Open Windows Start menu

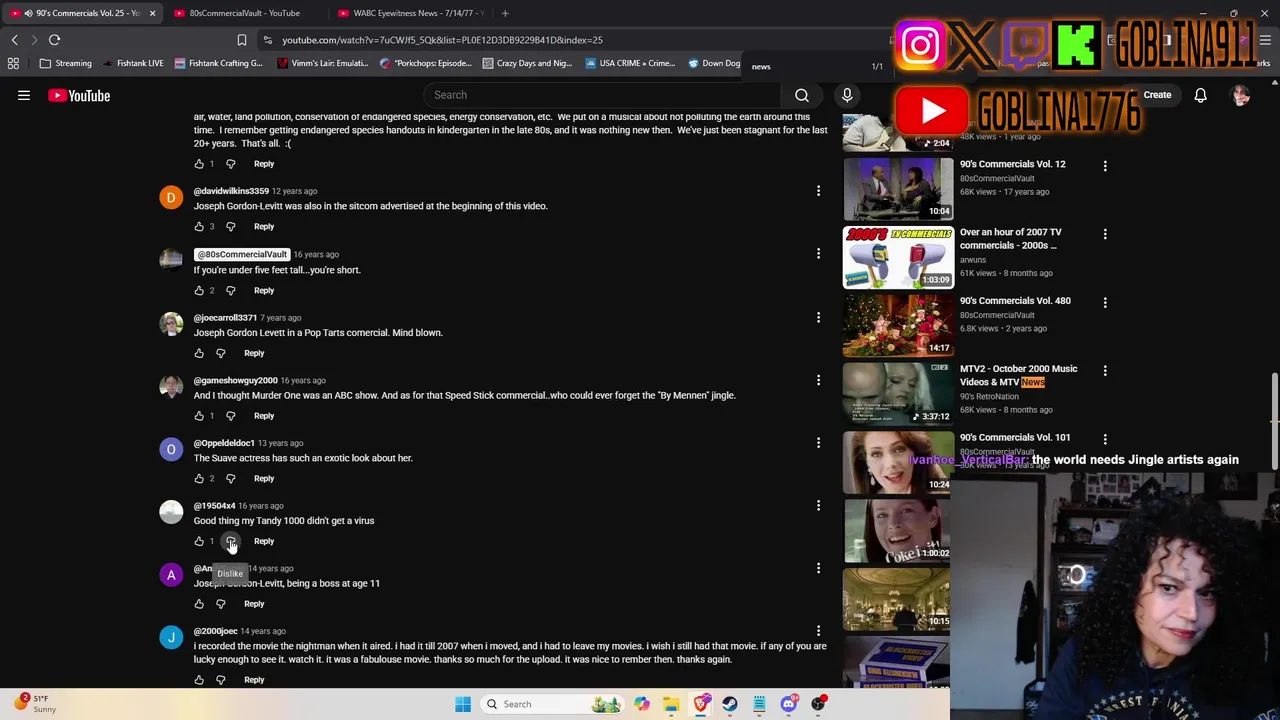(463, 704)
